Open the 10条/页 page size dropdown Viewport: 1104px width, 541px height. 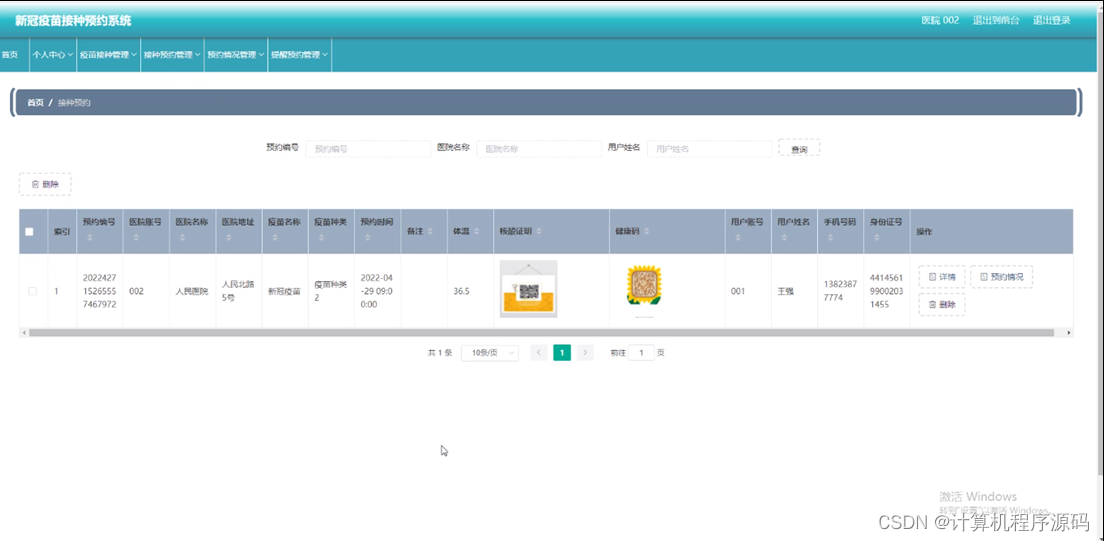[x=490, y=353]
